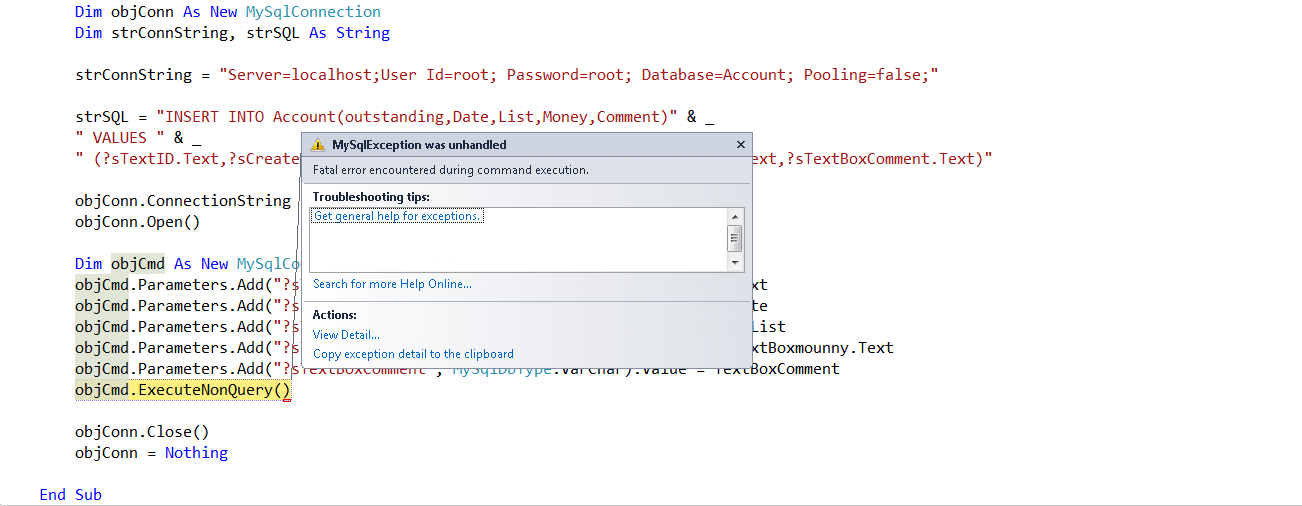Click the 'objConn = Nothing' line
1302x506 pixels.
[x=151, y=453]
